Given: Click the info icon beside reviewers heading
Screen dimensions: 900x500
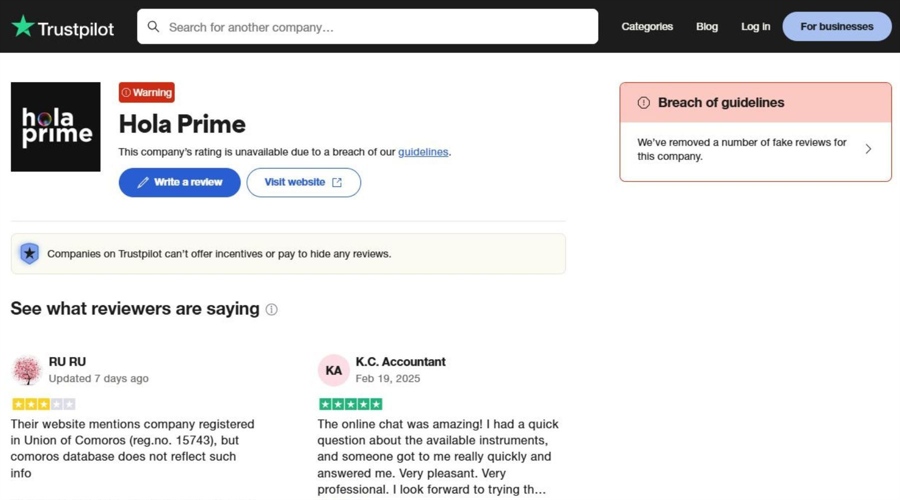Looking at the screenshot, I should 271,310.
